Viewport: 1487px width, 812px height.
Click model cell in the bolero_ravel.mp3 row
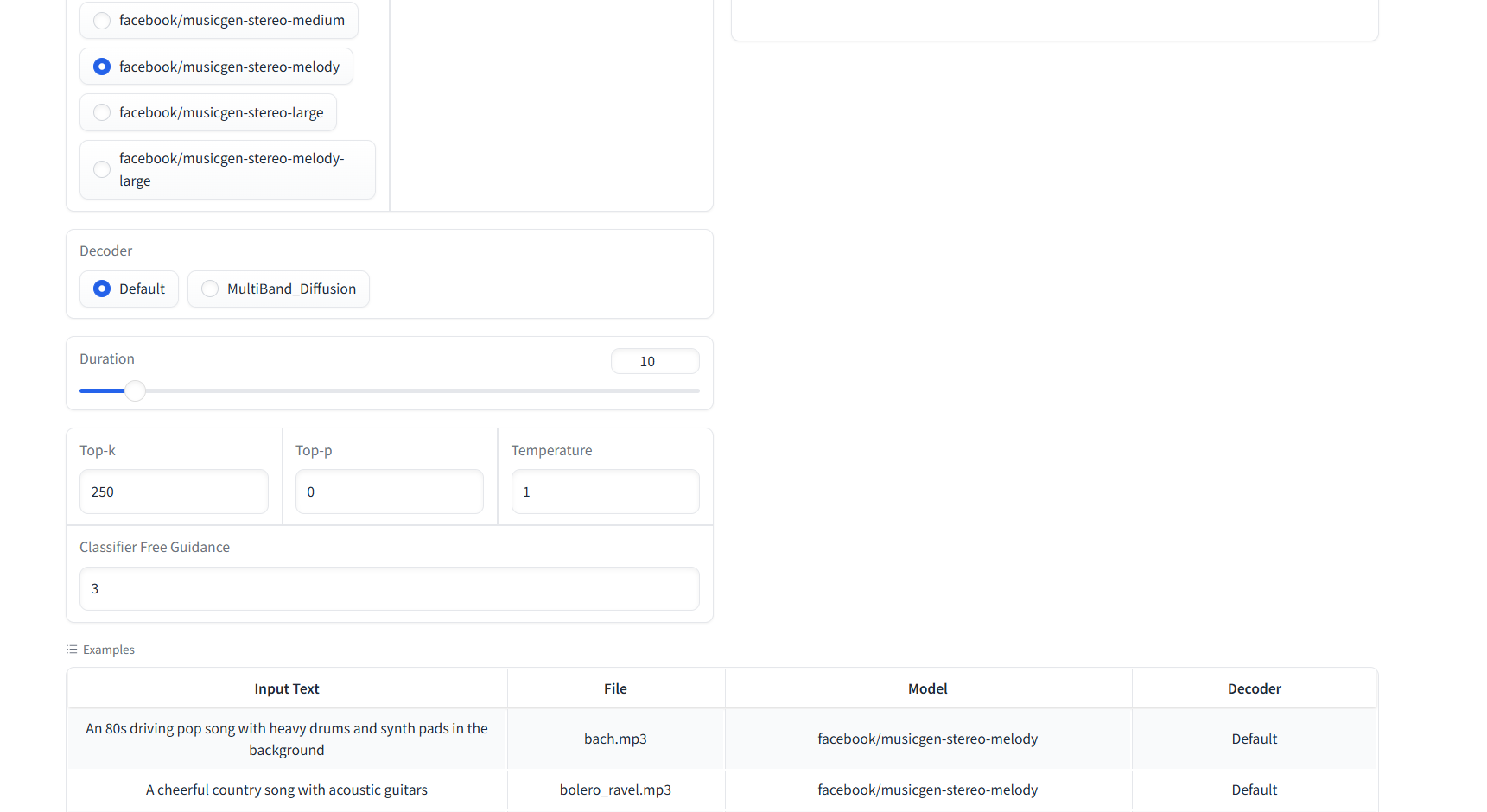[928, 790]
